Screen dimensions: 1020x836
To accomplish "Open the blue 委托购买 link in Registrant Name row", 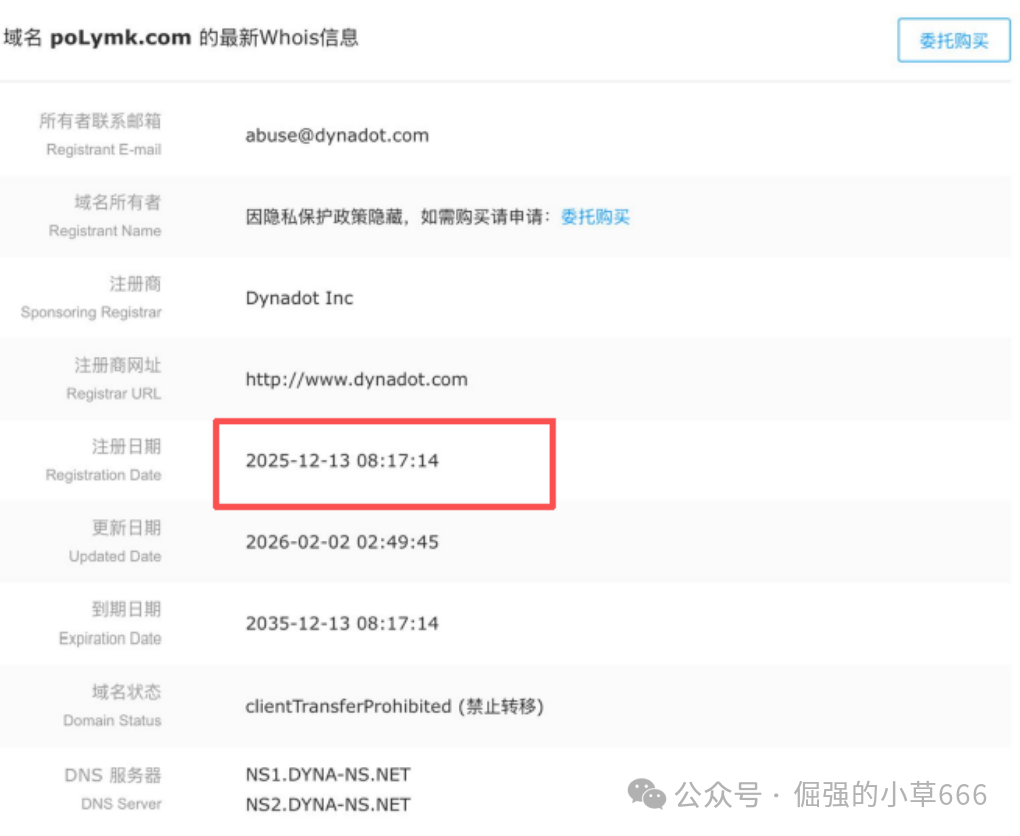I will click(x=595, y=217).
